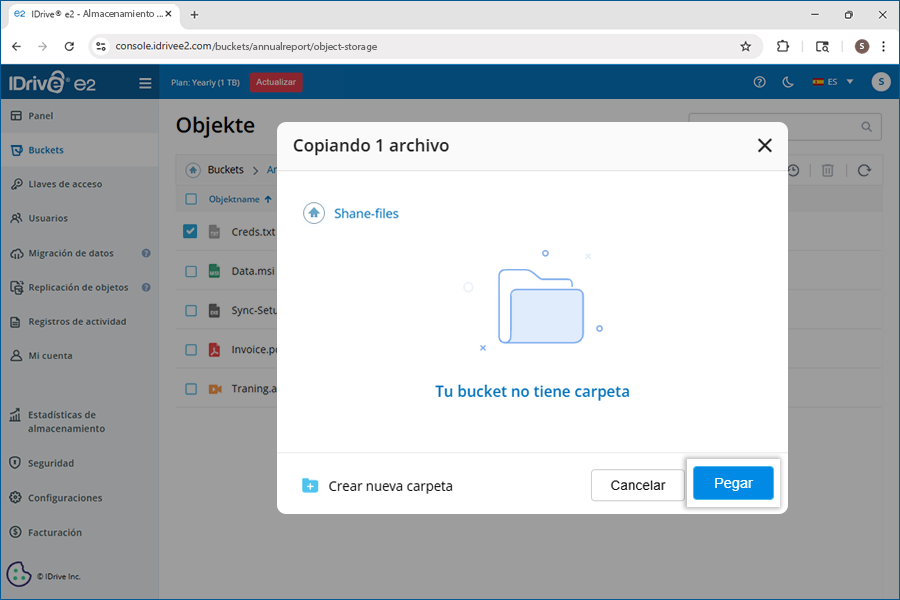Click the new folder plus icon

tap(310, 486)
